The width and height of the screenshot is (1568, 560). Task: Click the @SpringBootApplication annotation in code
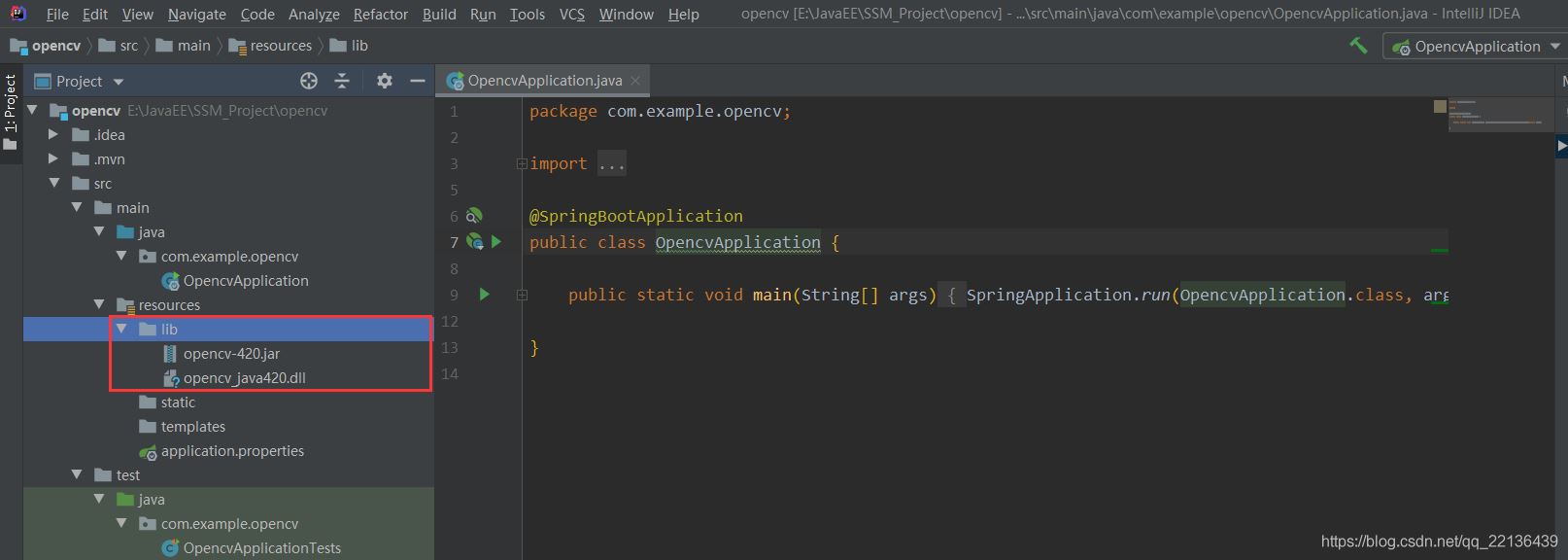636,216
